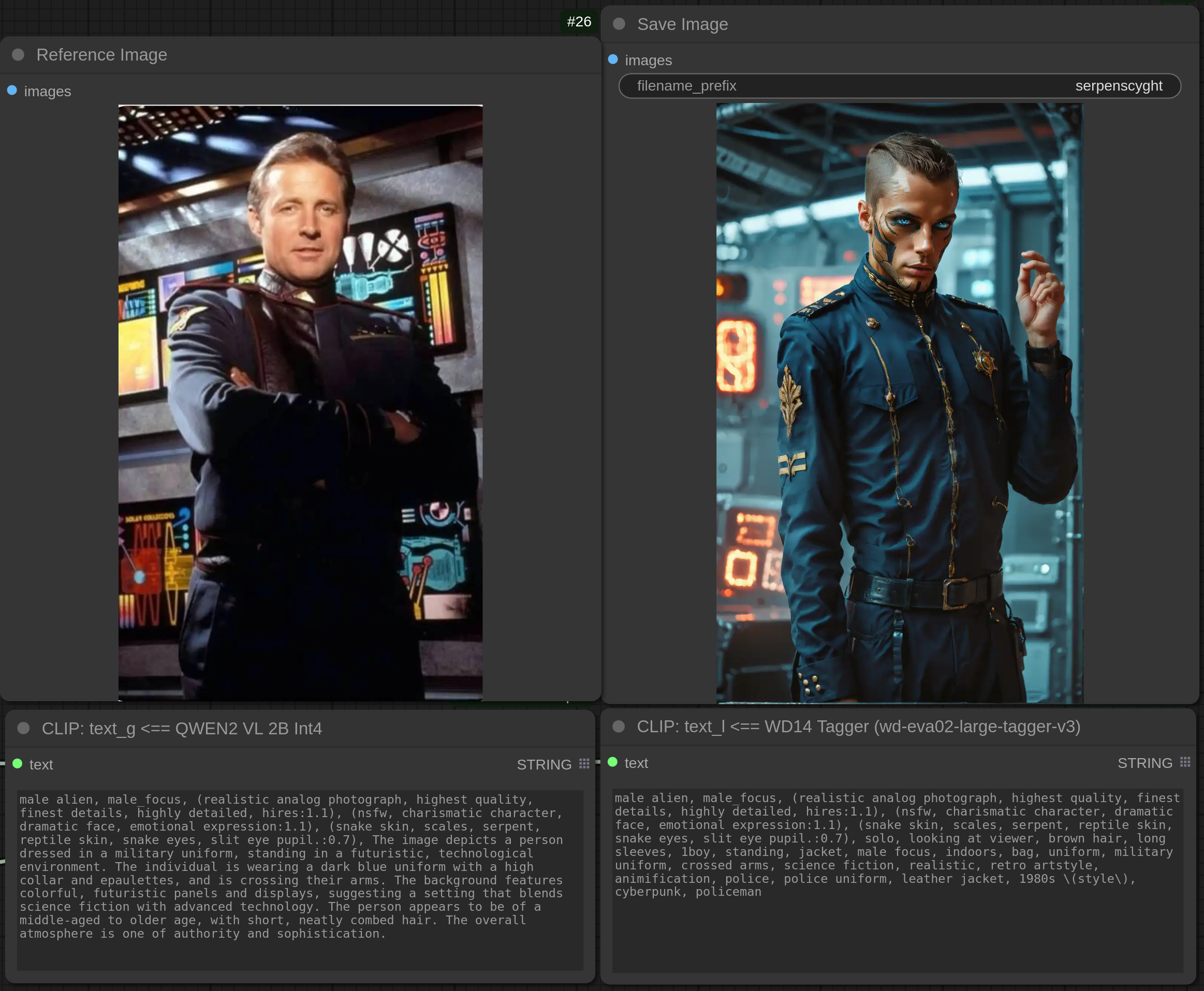Edit the filename_prefix field showing serpenscyght
Viewport: 1204px width, 991px height.
tap(900, 85)
